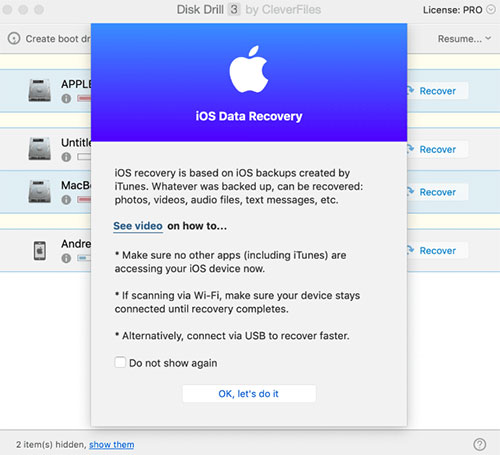Click the Create boot drive toolbar item
Viewport: 500px width, 455px height.
49,39
